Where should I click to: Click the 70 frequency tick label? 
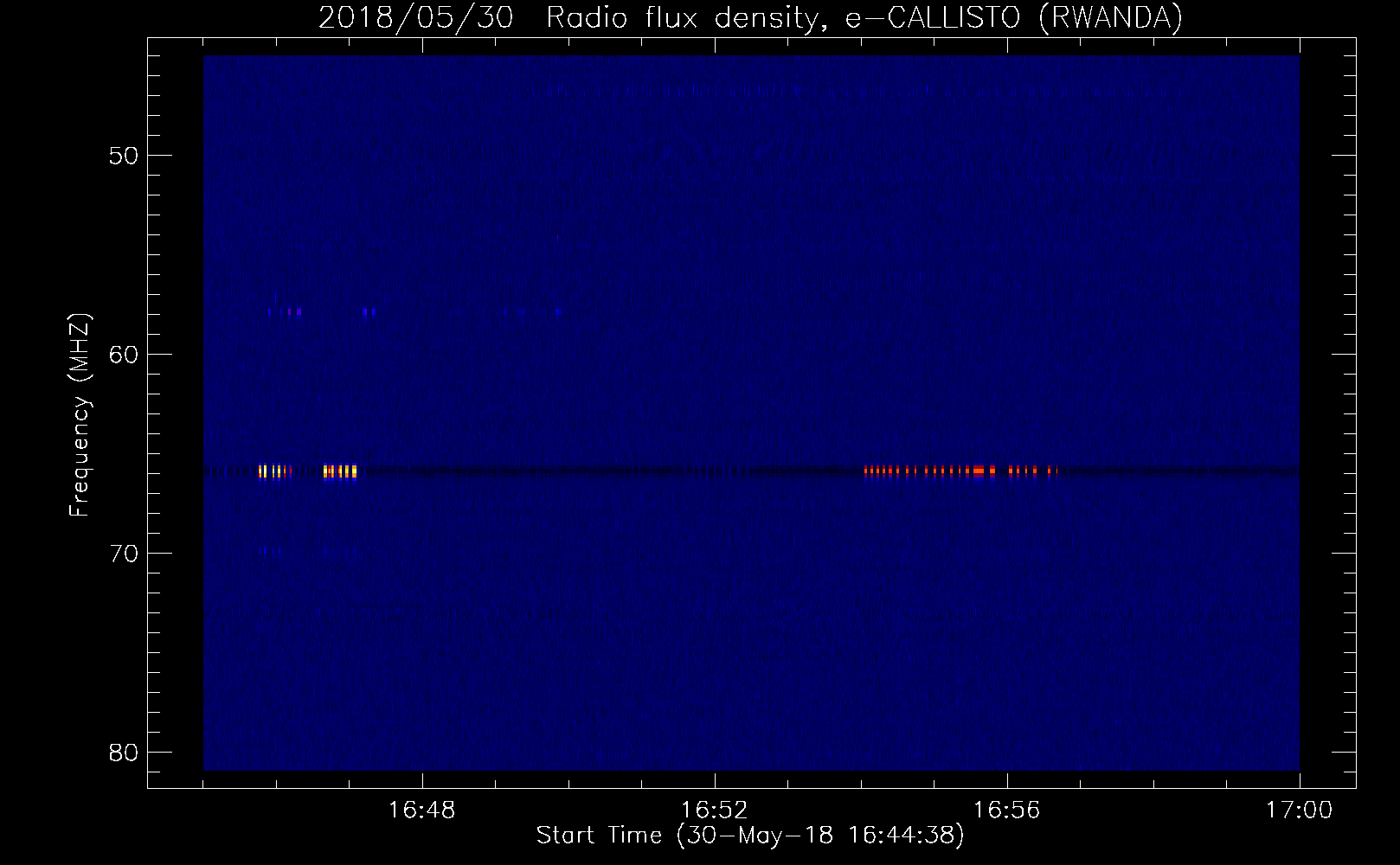[123, 554]
